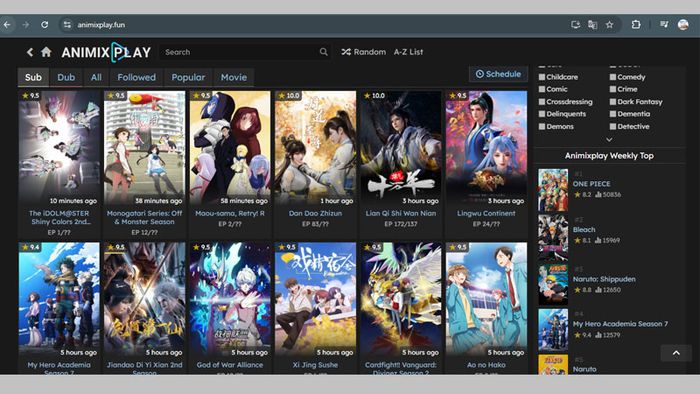The height and width of the screenshot is (394, 700).
Task: Click the 'EP 172/137' episode text
Action: tap(400, 224)
